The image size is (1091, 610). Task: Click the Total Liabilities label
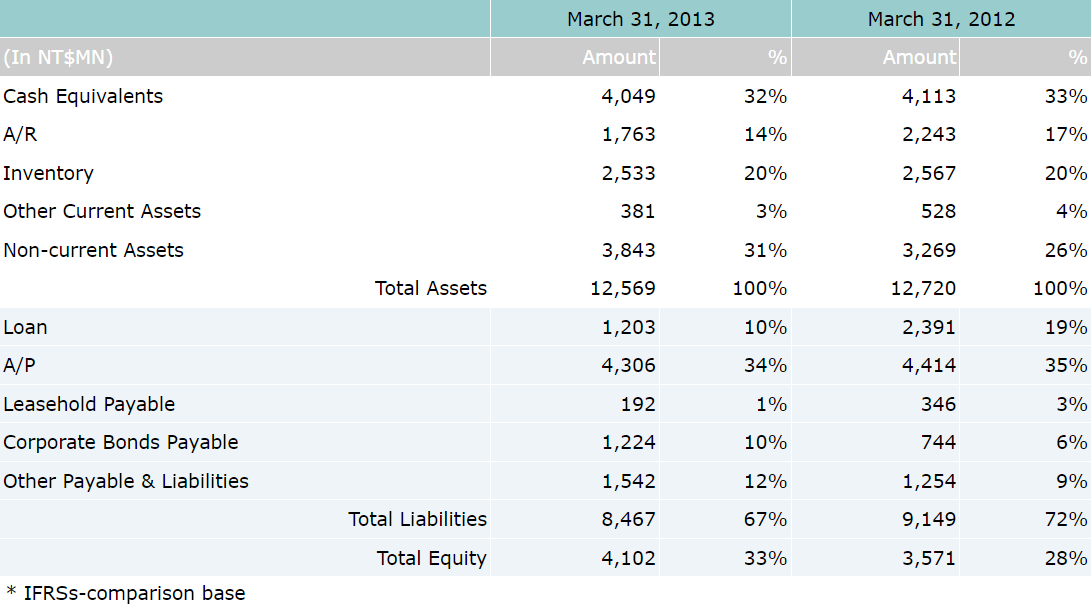coord(417,519)
